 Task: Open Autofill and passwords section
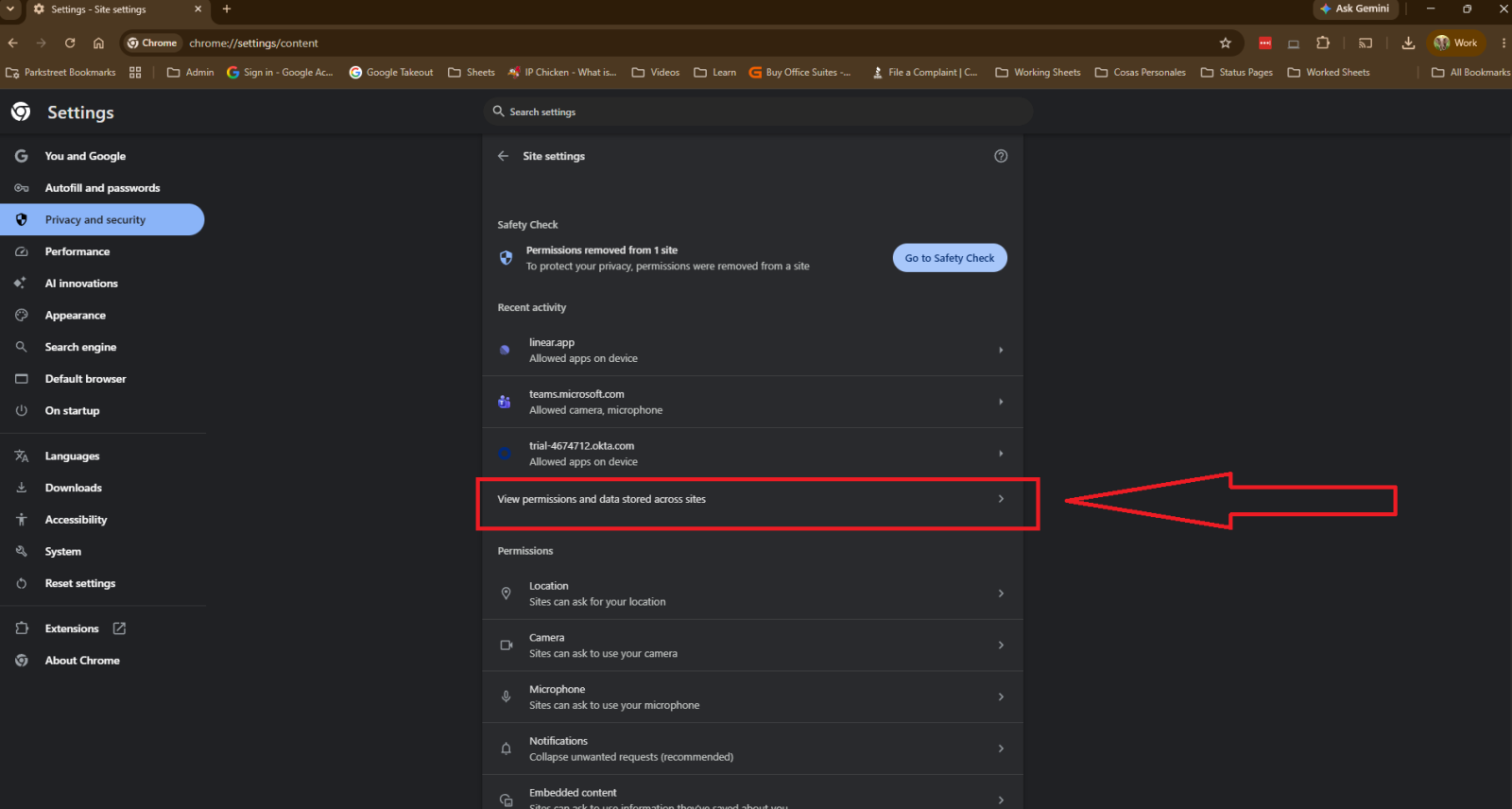click(x=102, y=188)
